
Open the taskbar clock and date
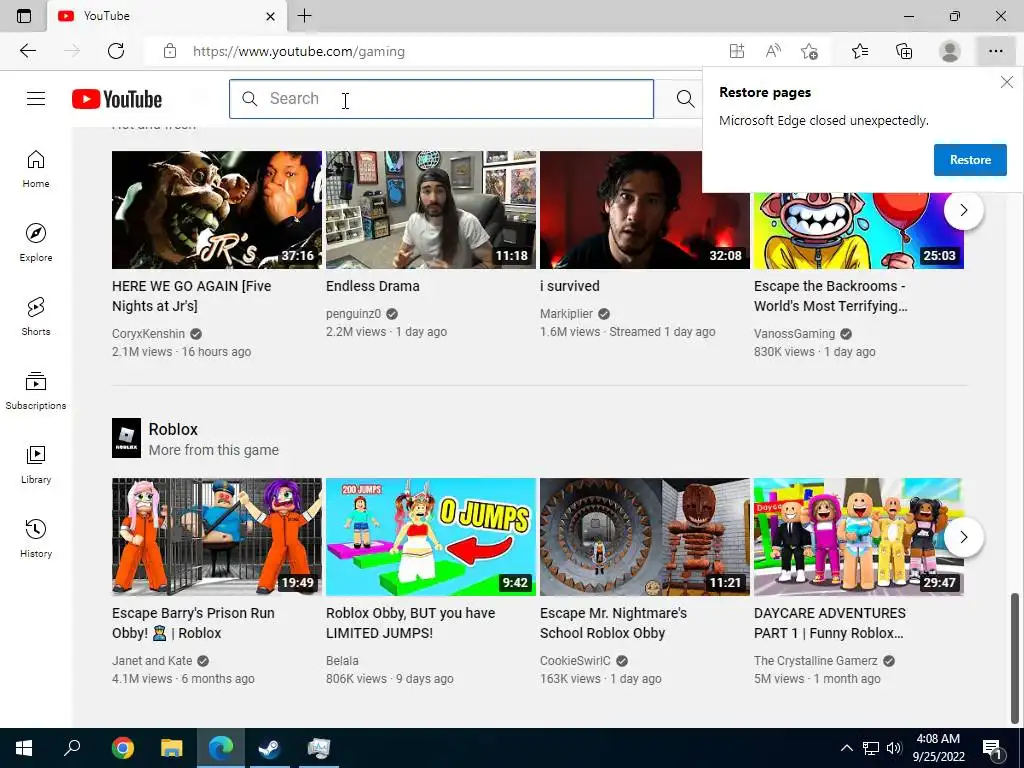[938, 748]
